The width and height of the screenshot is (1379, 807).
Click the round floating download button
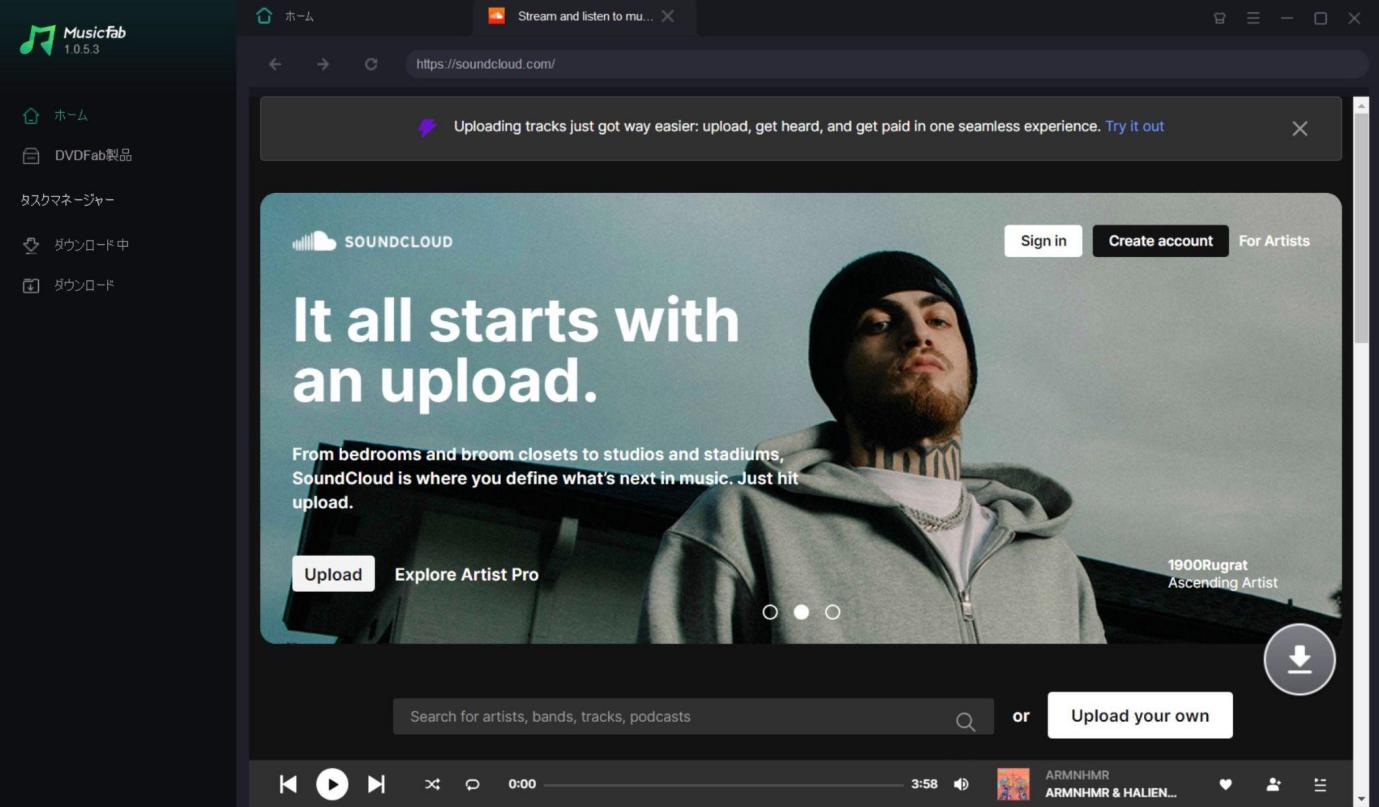(x=1299, y=659)
